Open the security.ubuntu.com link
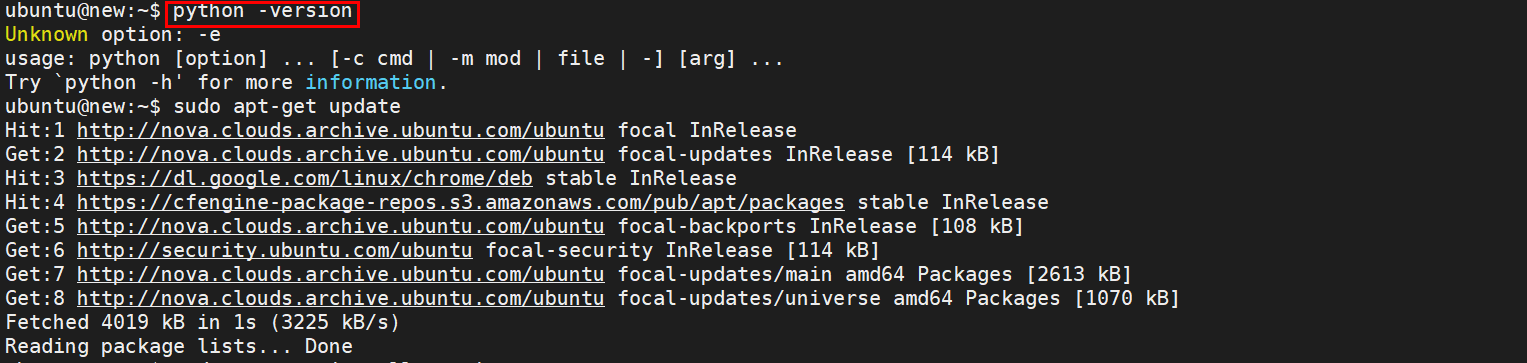The height and width of the screenshot is (363, 1527). click(274, 250)
